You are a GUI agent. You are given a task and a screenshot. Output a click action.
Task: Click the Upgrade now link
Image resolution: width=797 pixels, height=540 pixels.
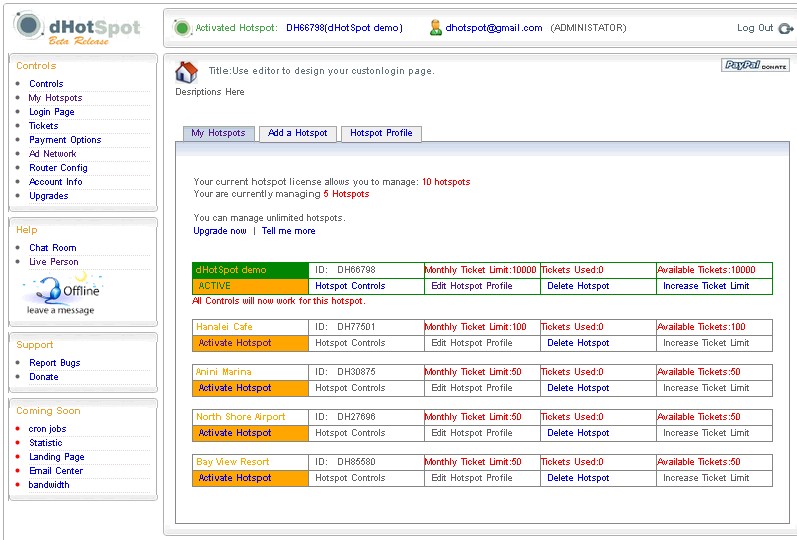tap(220, 231)
